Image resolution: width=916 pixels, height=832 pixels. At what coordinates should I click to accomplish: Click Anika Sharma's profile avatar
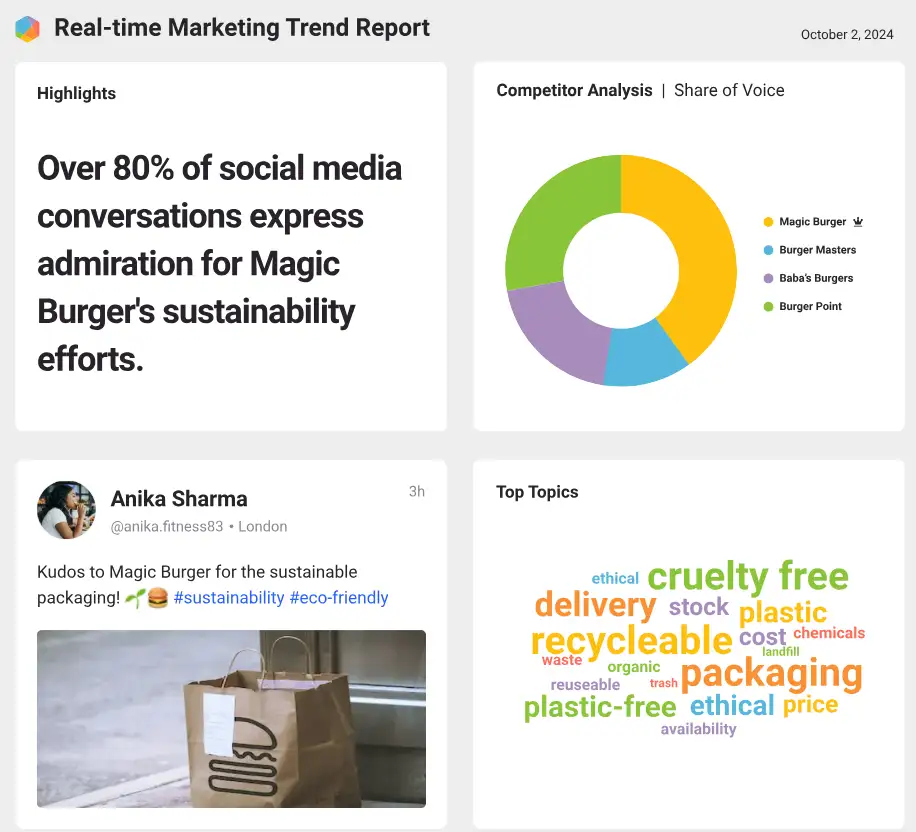(x=66, y=510)
